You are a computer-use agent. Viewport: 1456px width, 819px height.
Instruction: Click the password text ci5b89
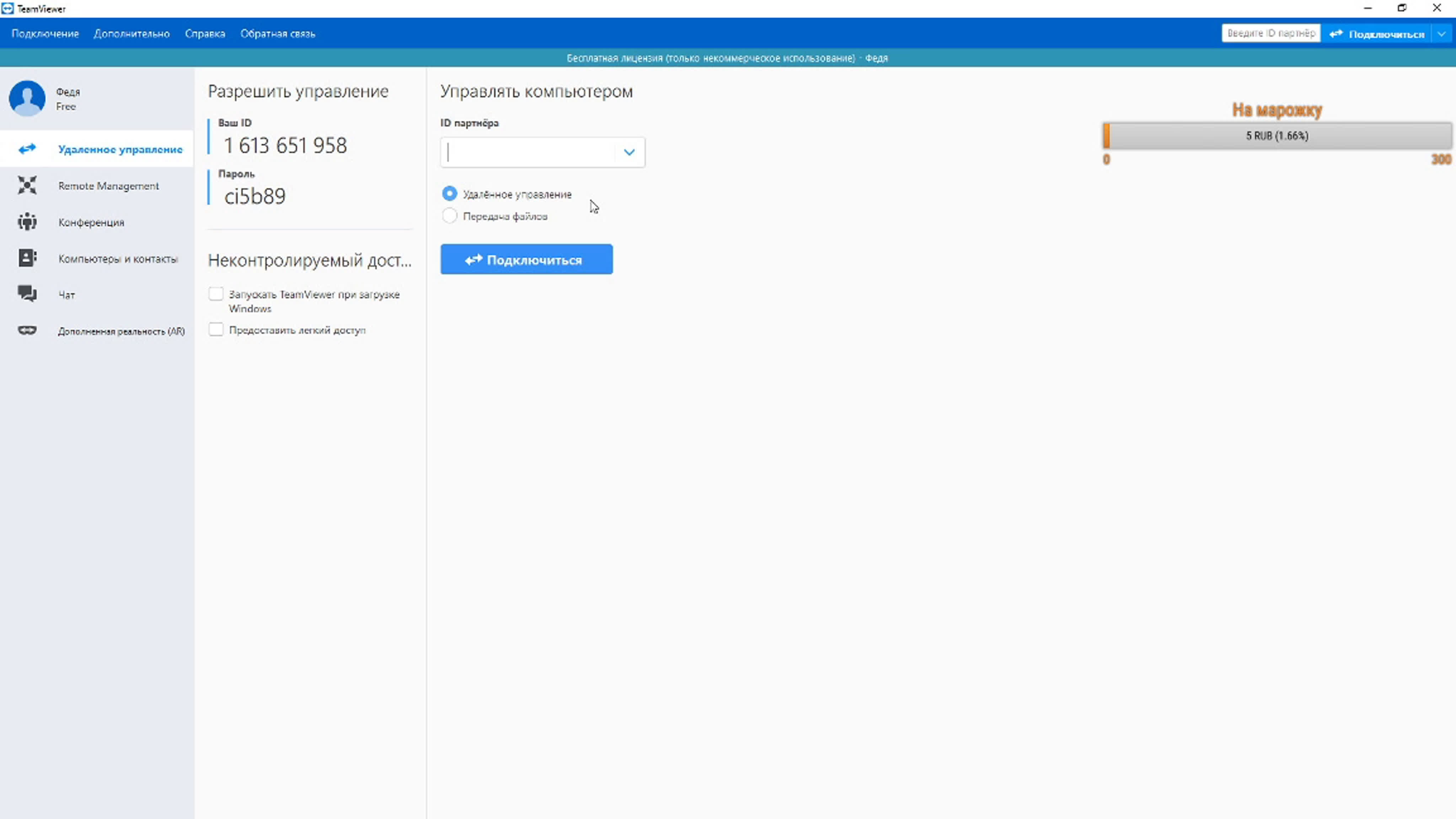(x=255, y=196)
